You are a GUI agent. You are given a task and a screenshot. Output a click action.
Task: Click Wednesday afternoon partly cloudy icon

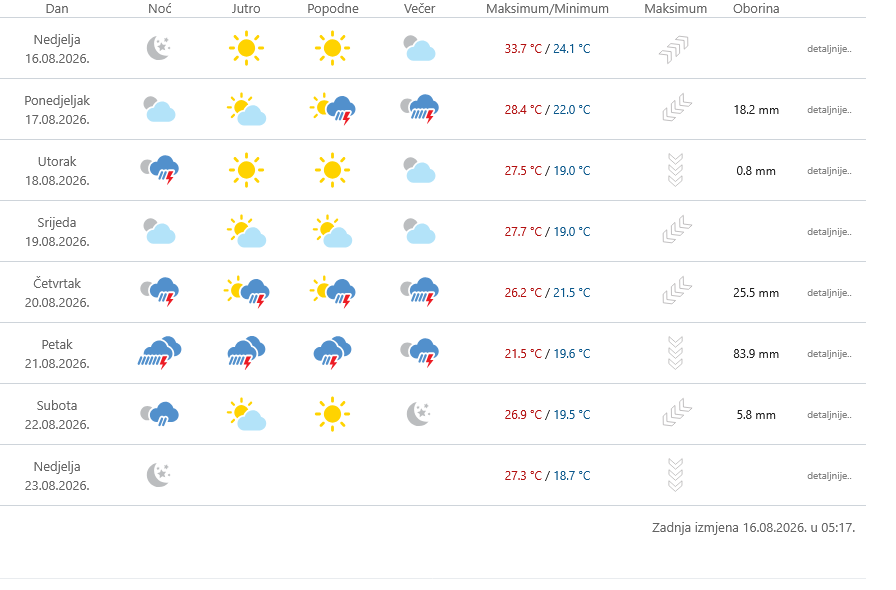(x=333, y=231)
